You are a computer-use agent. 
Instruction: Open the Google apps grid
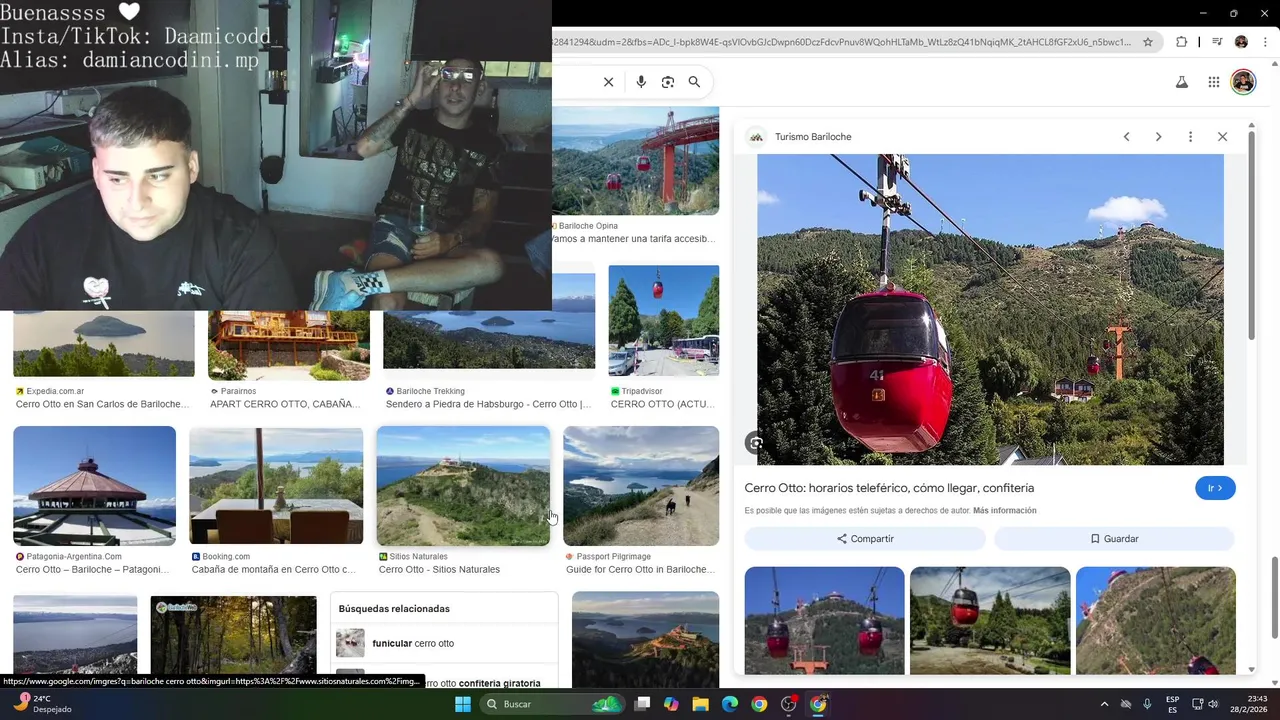1213,82
